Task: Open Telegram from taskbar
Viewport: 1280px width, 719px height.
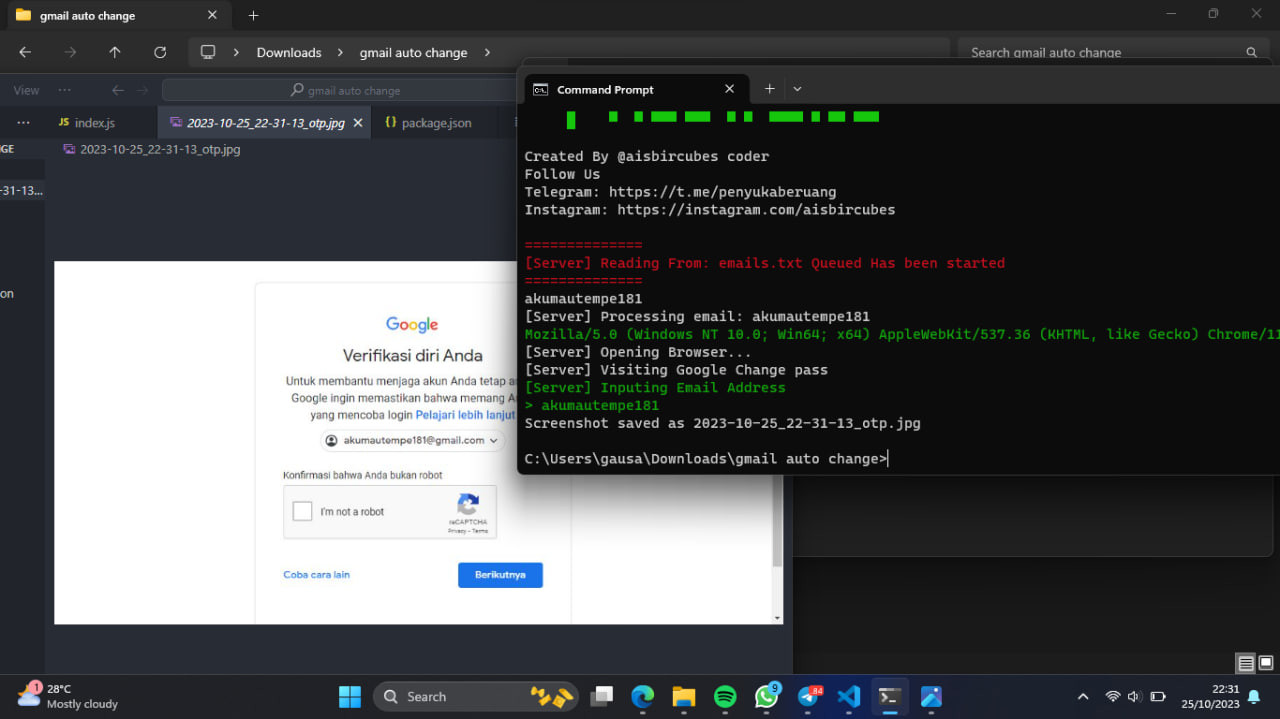Action: [x=808, y=696]
